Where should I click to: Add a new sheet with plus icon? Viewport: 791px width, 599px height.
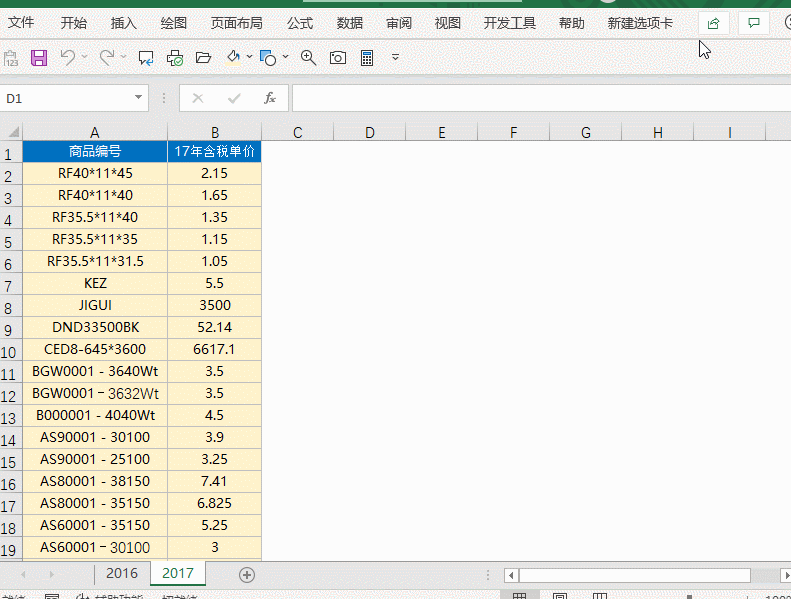(x=247, y=575)
